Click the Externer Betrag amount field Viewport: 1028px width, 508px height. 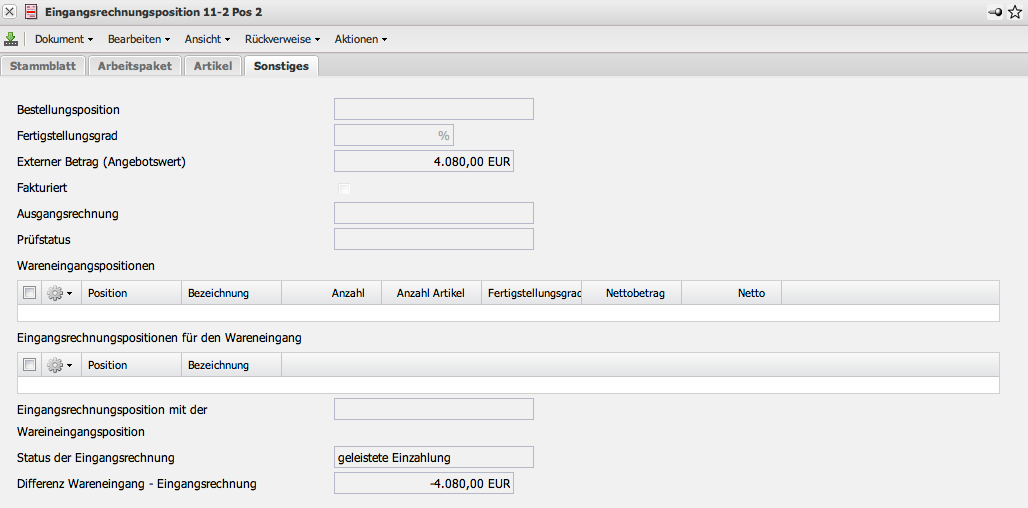[x=423, y=161]
